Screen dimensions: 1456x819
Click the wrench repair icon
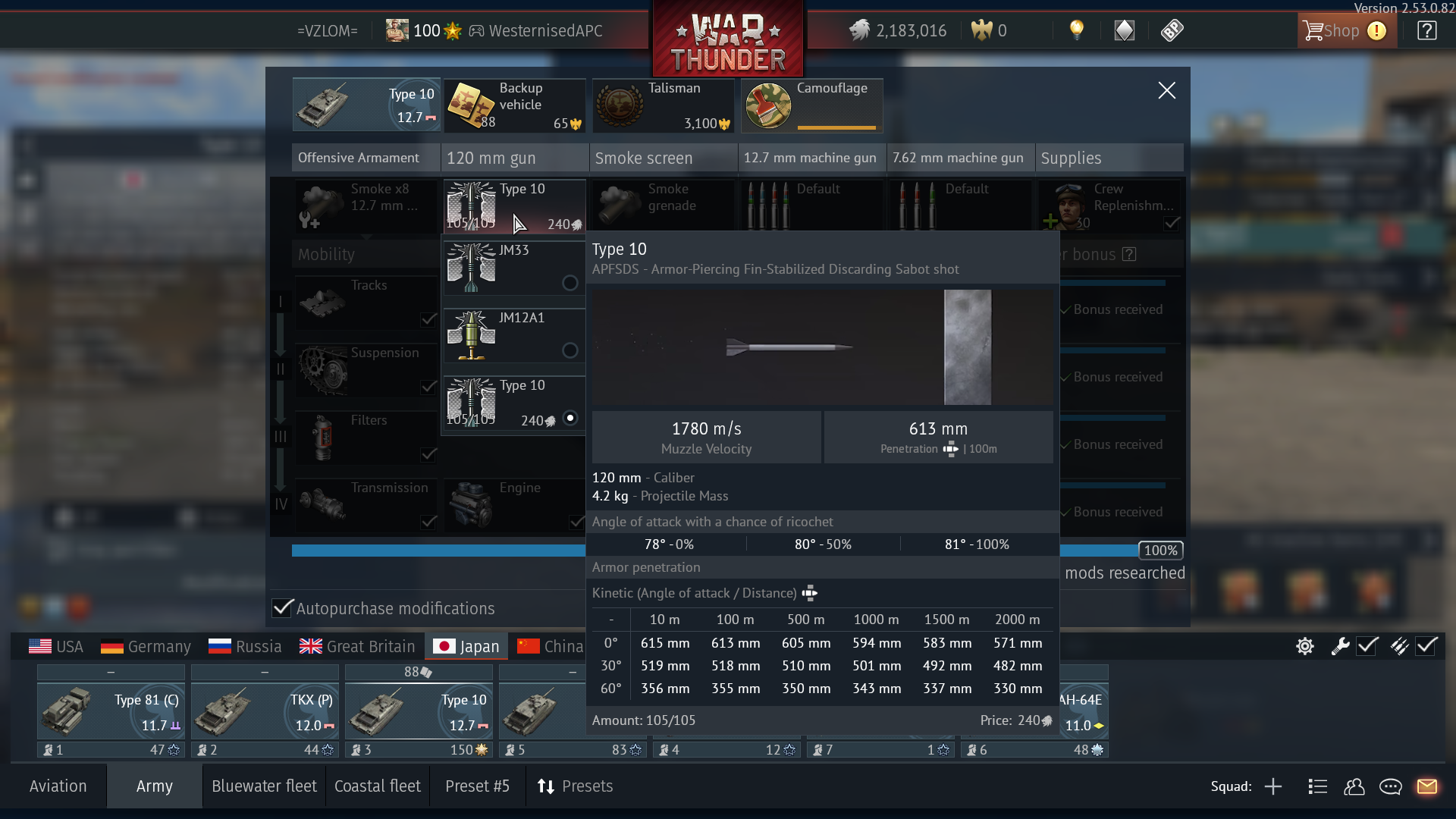pos(1339,646)
